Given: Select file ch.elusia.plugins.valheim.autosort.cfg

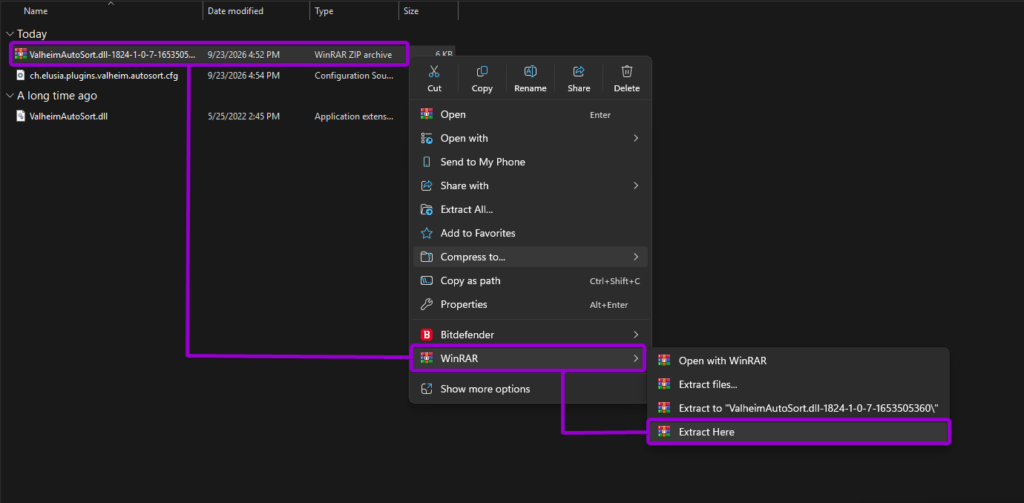Looking at the screenshot, I should [104, 75].
